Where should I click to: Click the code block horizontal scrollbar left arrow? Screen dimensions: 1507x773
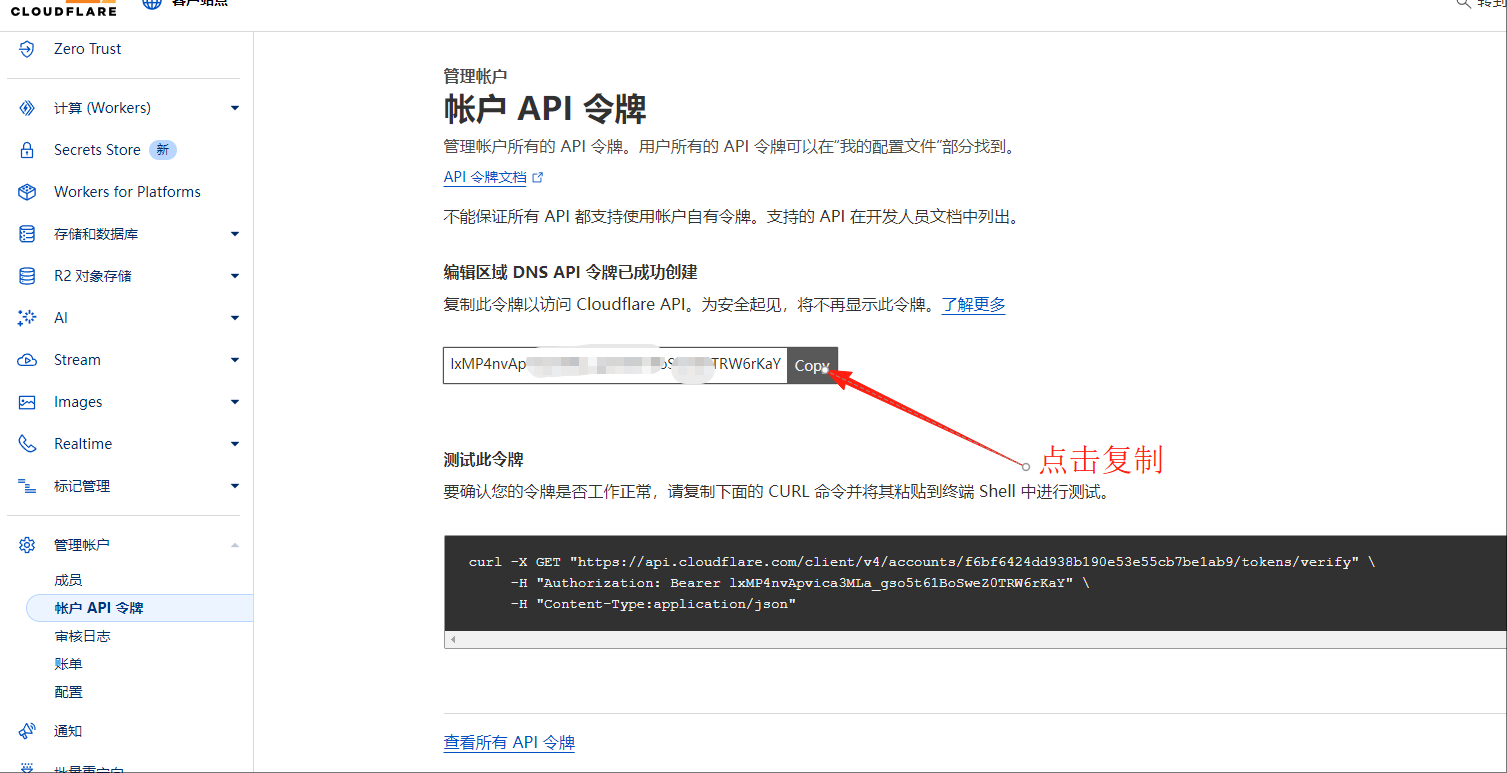(452, 640)
